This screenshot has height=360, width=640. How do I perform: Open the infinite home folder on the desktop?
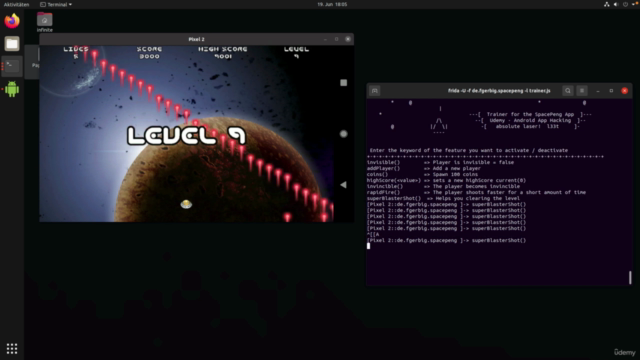[44, 22]
